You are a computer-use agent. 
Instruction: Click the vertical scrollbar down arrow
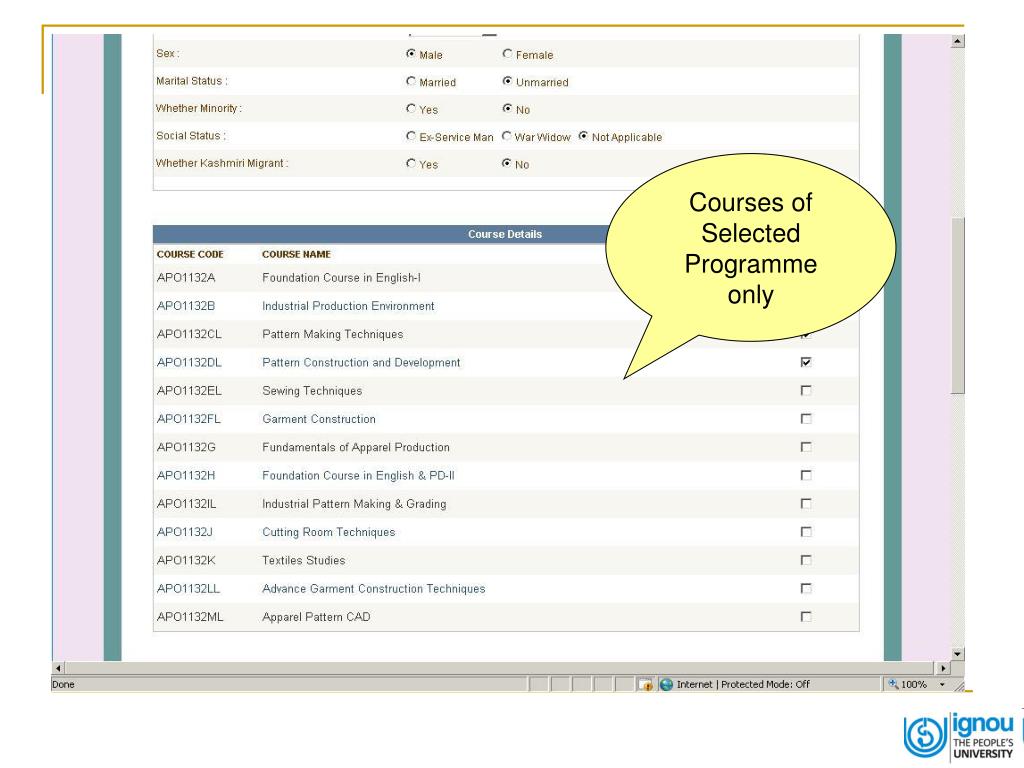pos(957,654)
